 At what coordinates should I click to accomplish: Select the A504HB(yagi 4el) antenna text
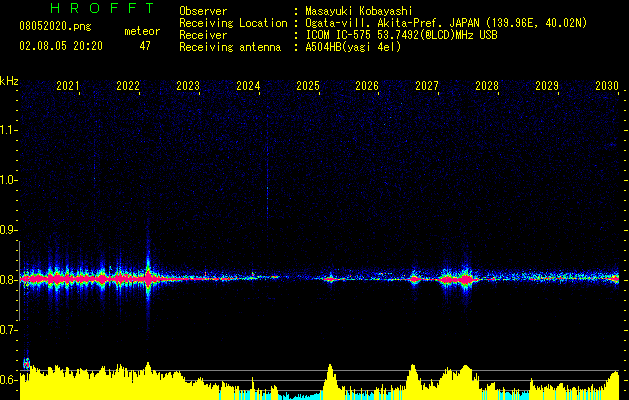[353, 47]
